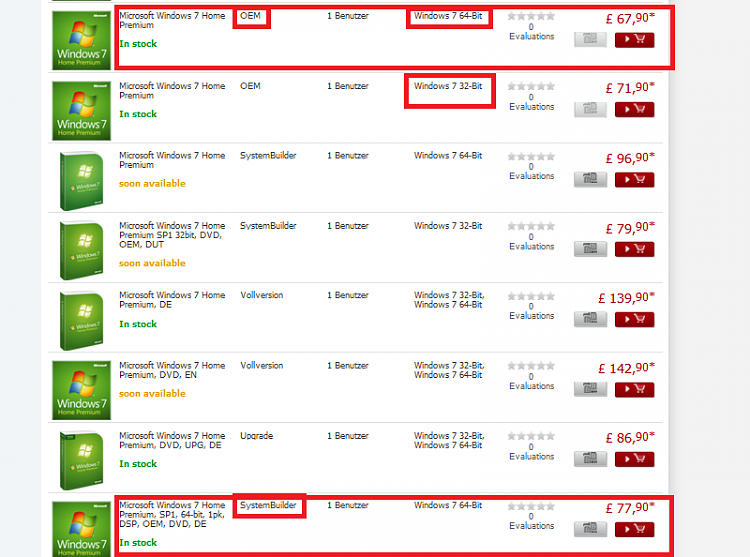Screen dimensions: 750x557
Task: Open the box image of the £ 79,90 SystemBuilder item
Action: (81, 251)
